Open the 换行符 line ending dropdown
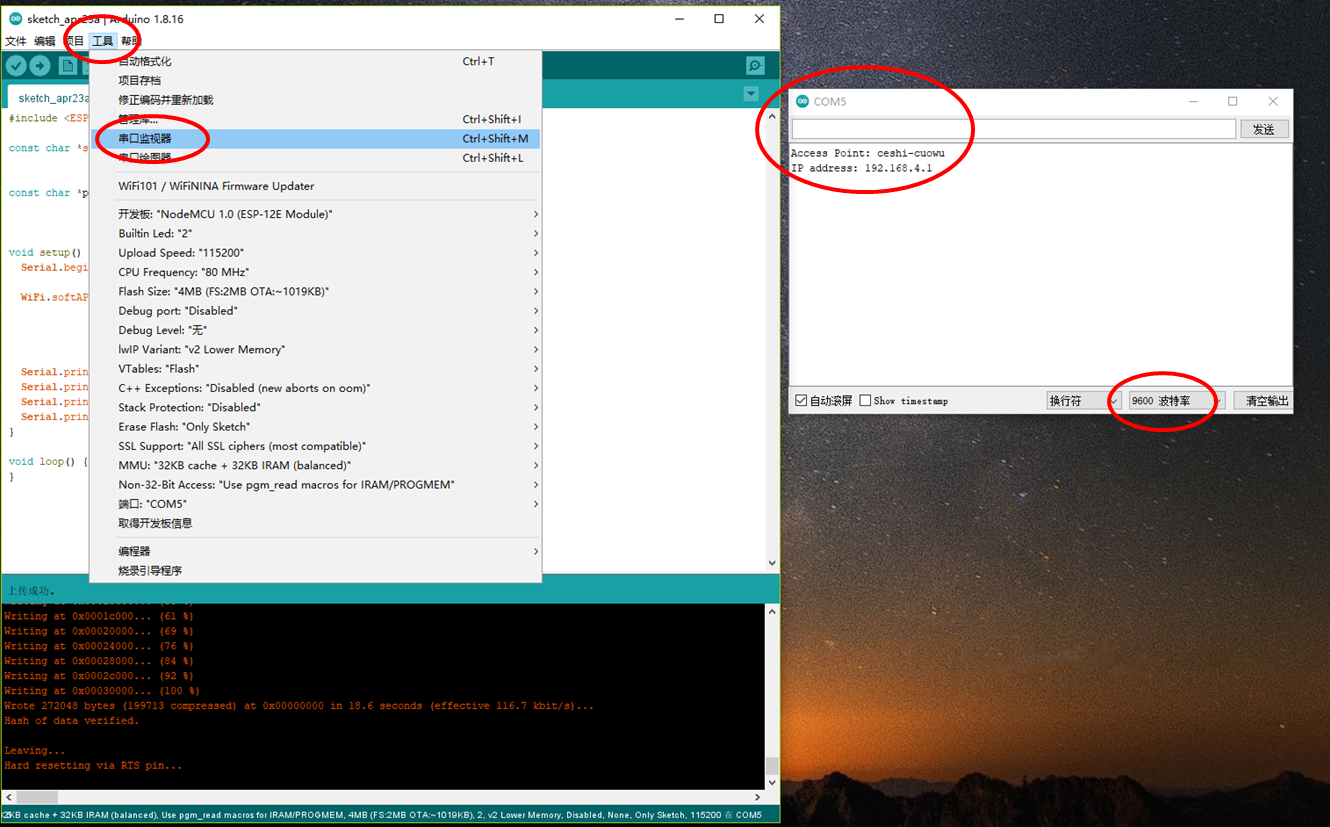This screenshot has height=827, width=1330. click(x=1083, y=401)
